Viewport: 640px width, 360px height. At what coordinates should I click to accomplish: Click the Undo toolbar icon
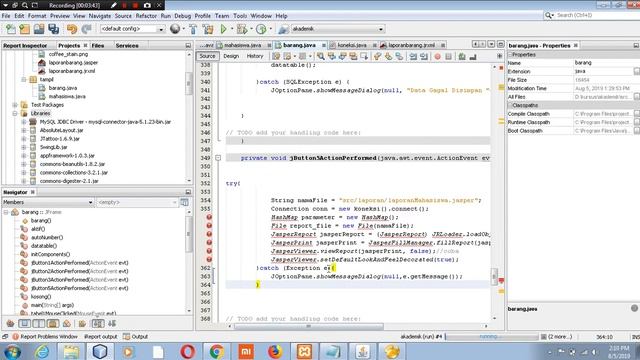click(72, 29)
